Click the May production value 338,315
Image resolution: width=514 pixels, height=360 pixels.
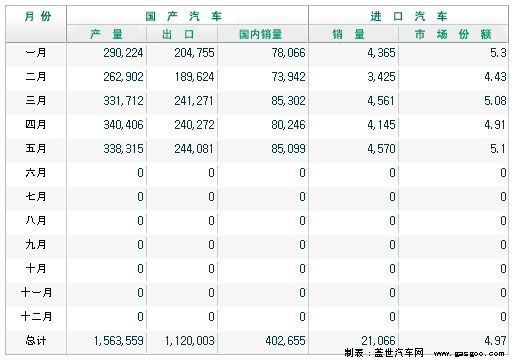point(123,149)
